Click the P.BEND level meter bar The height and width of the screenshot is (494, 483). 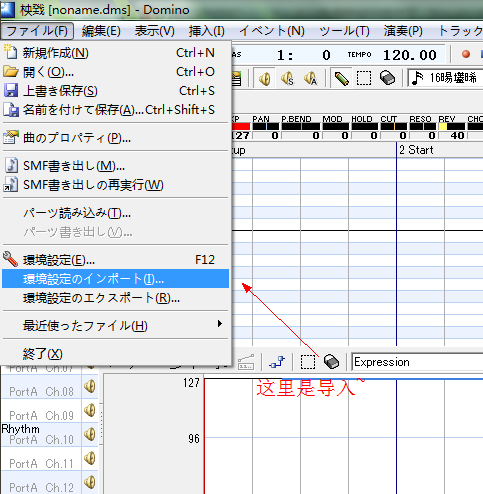click(301, 126)
